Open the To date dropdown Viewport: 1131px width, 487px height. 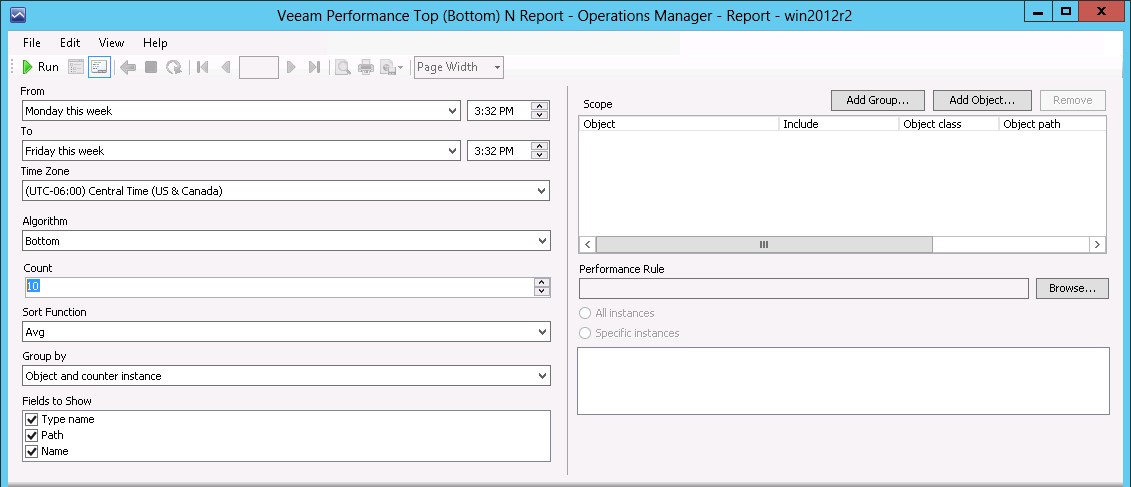coord(453,151)
